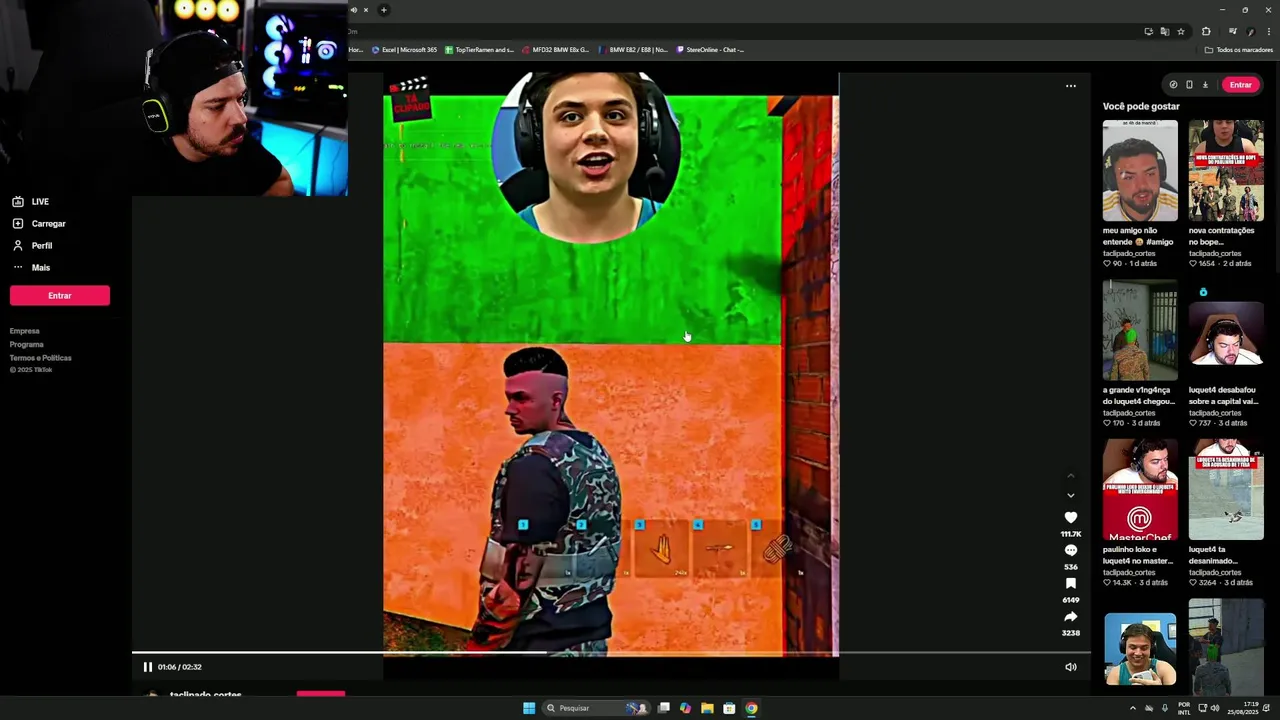Click 'luquet4 desabafou sobre a capital' title

1224,395
